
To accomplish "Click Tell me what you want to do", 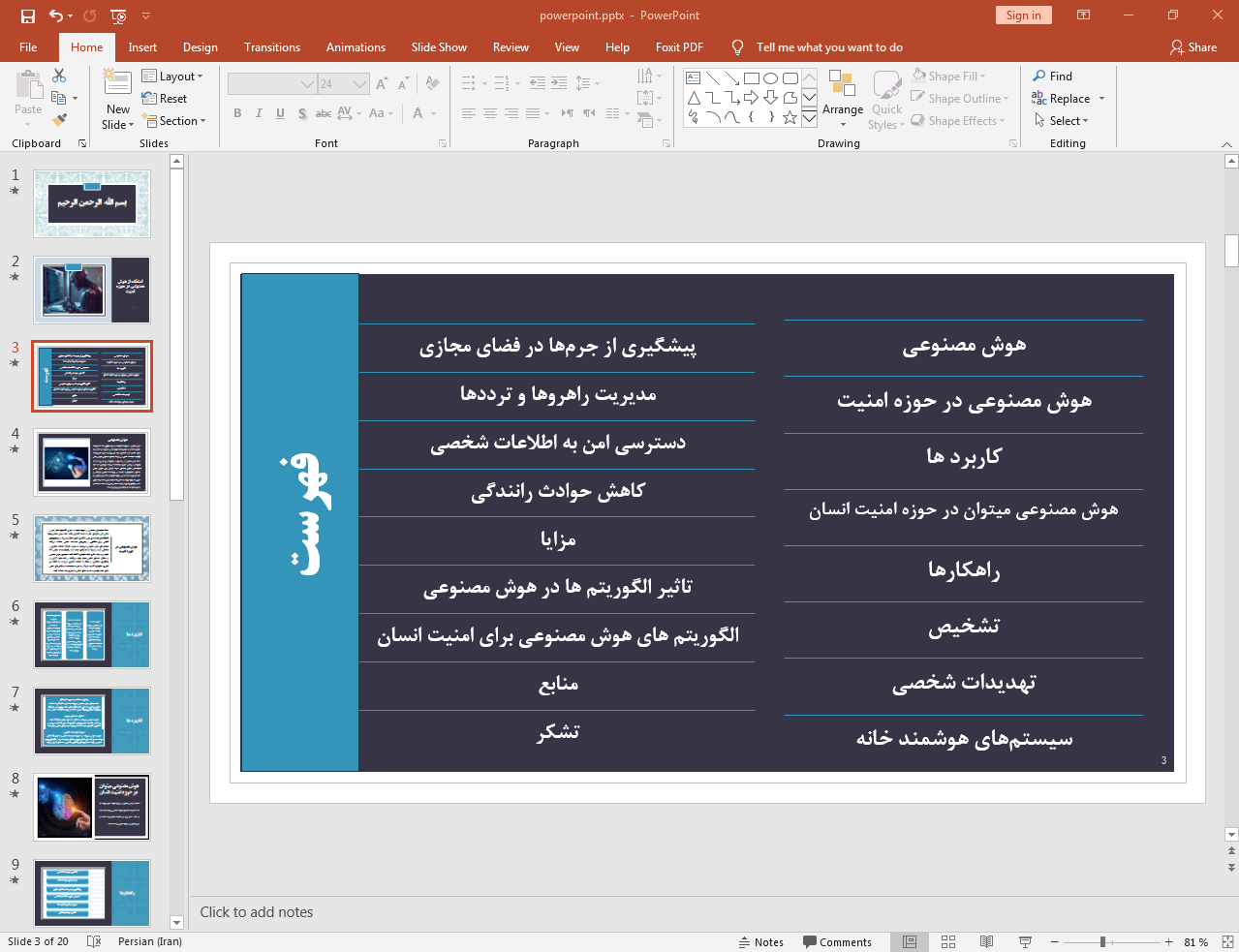I will (x=829, y=47).
